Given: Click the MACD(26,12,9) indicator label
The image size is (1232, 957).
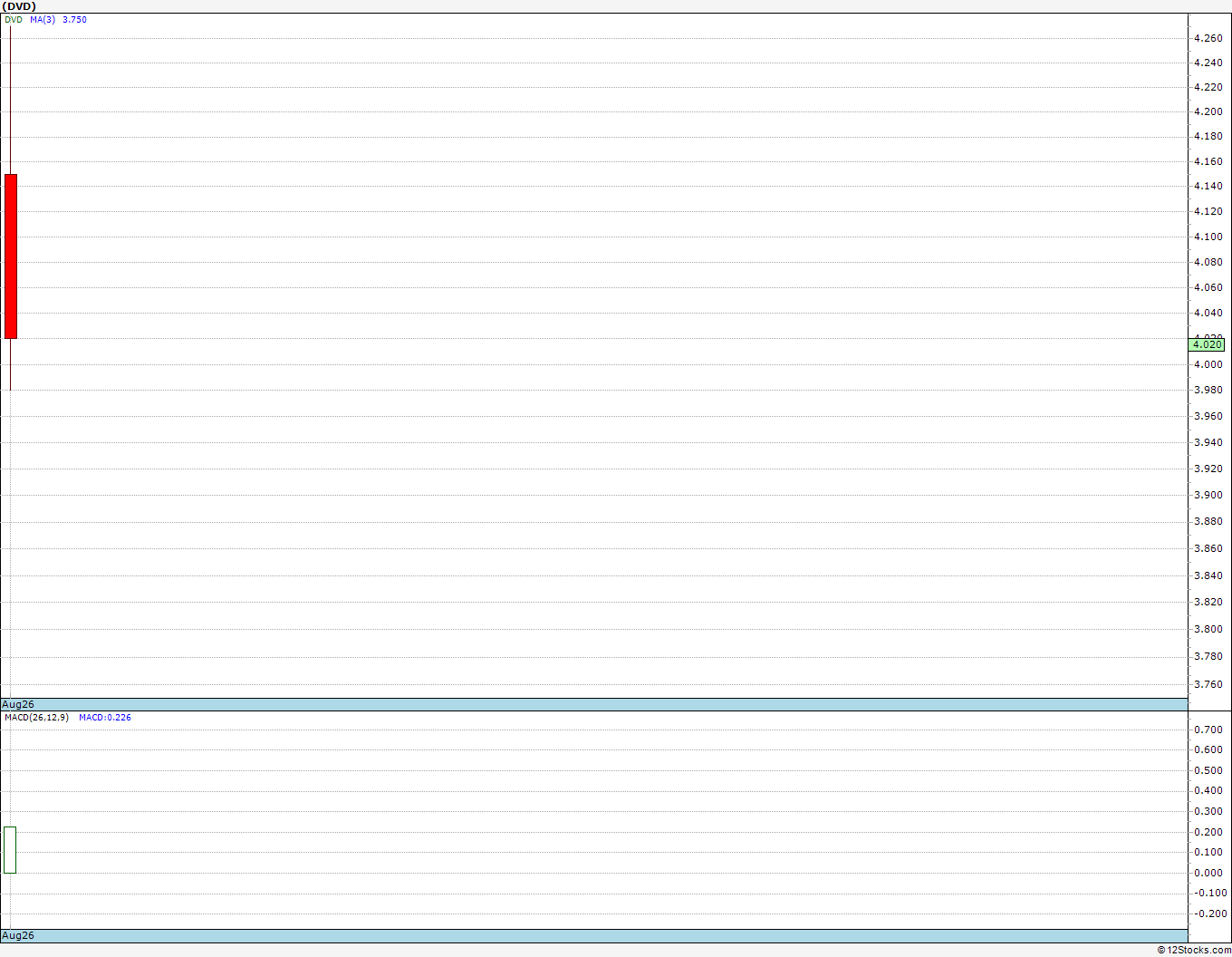Looking at the screenshot, I should (x=36, y=718).
